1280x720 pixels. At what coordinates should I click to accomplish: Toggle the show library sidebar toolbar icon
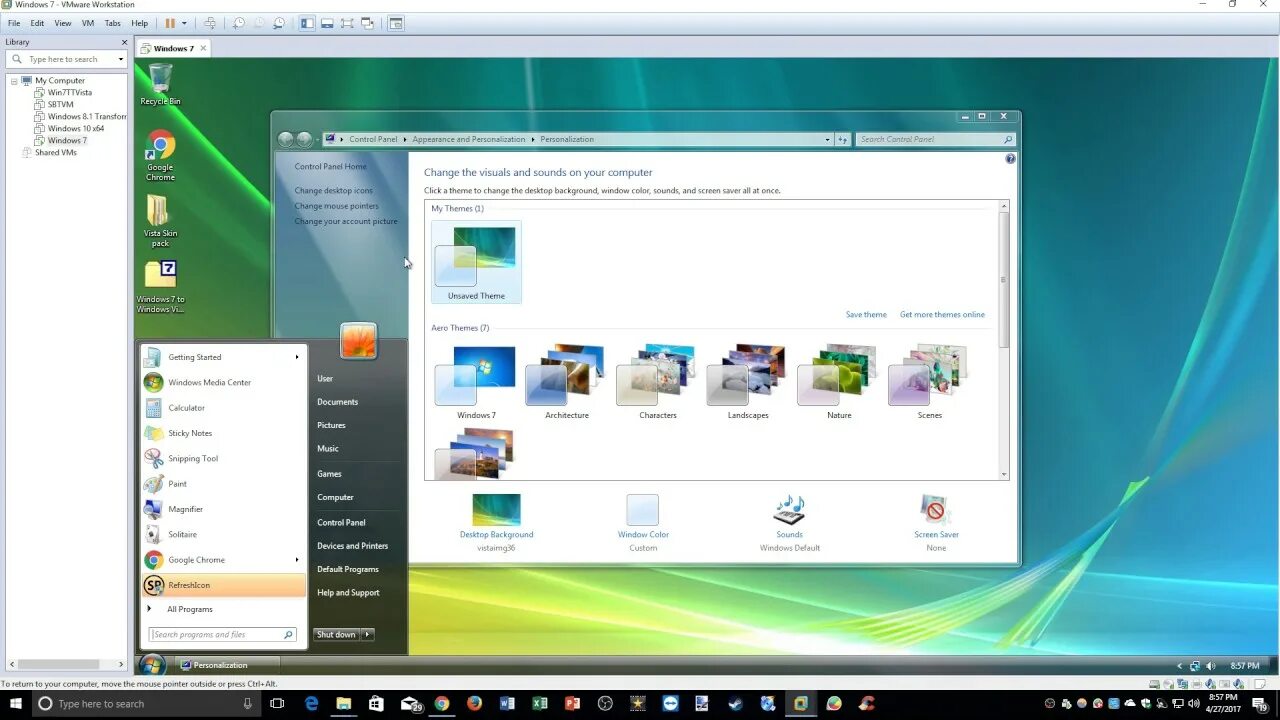(x=307, y=23)
